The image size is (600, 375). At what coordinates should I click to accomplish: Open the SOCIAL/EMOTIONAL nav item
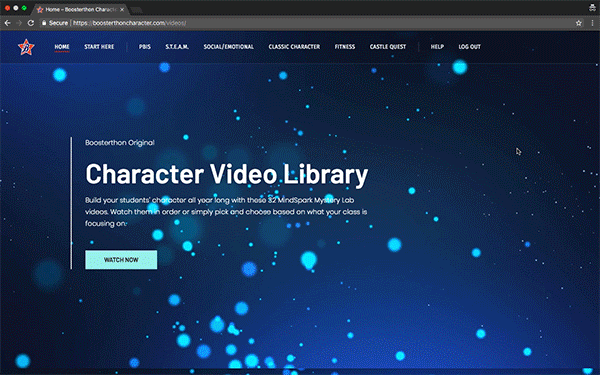tap(228, 47)
